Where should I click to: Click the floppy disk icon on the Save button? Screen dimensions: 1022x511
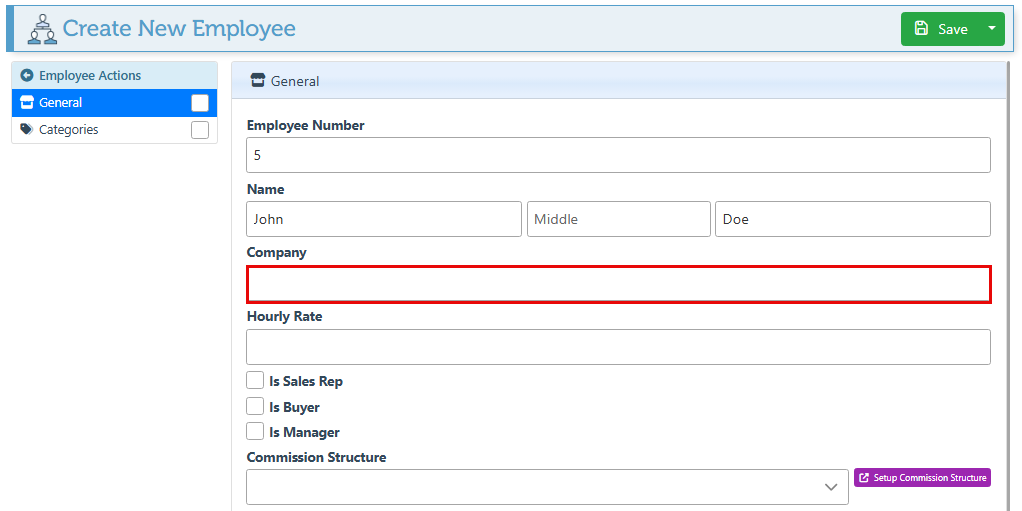(921, 29)
